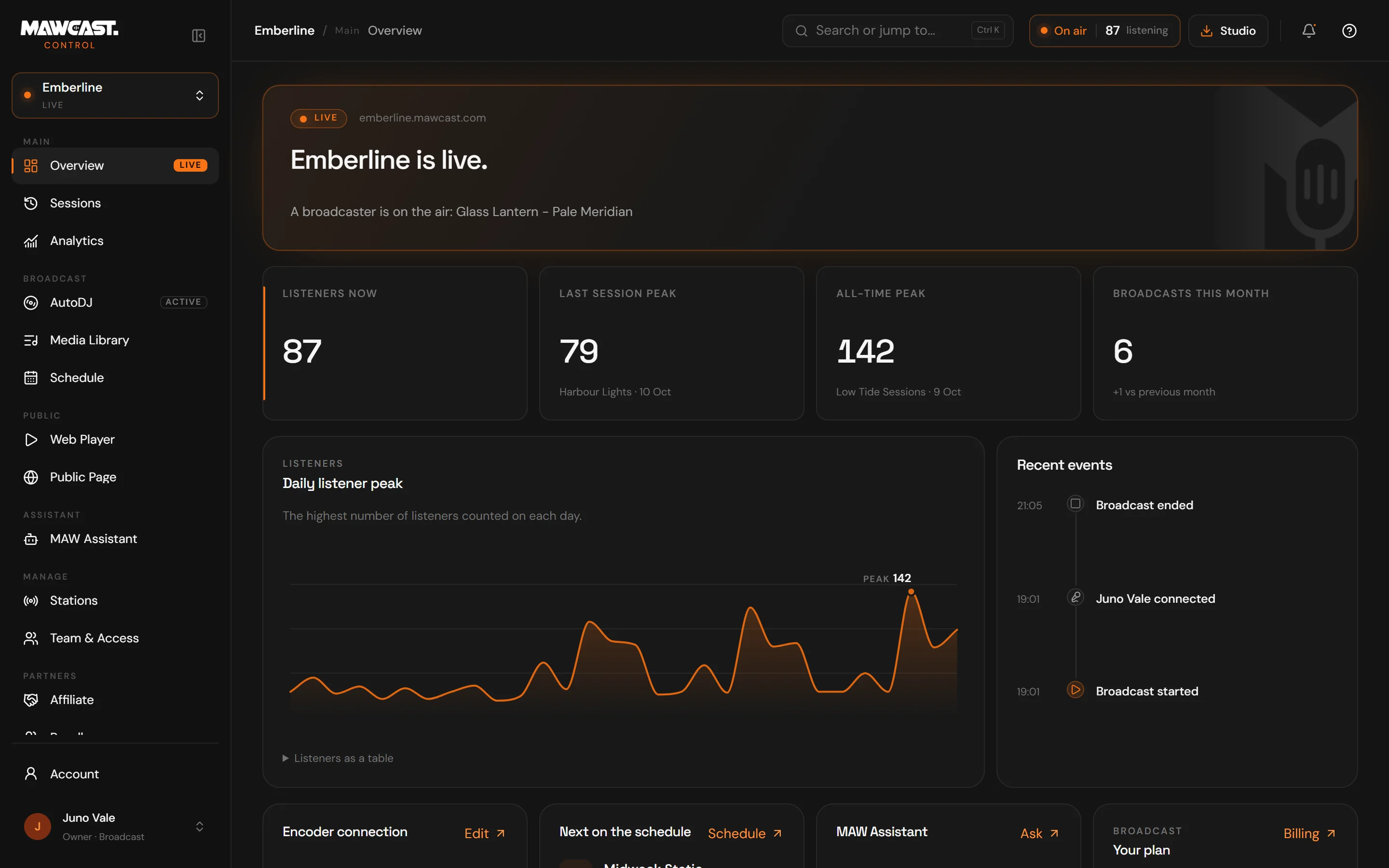The image size is (1389, 868).
Task: Click the Mawcast Control logo
Action: pos(69,34)
